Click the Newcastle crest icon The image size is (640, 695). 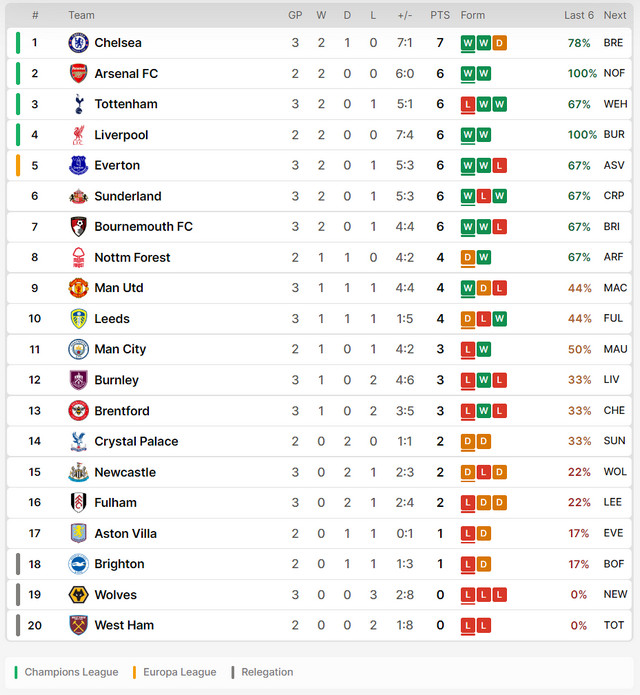tap(78, 472)
